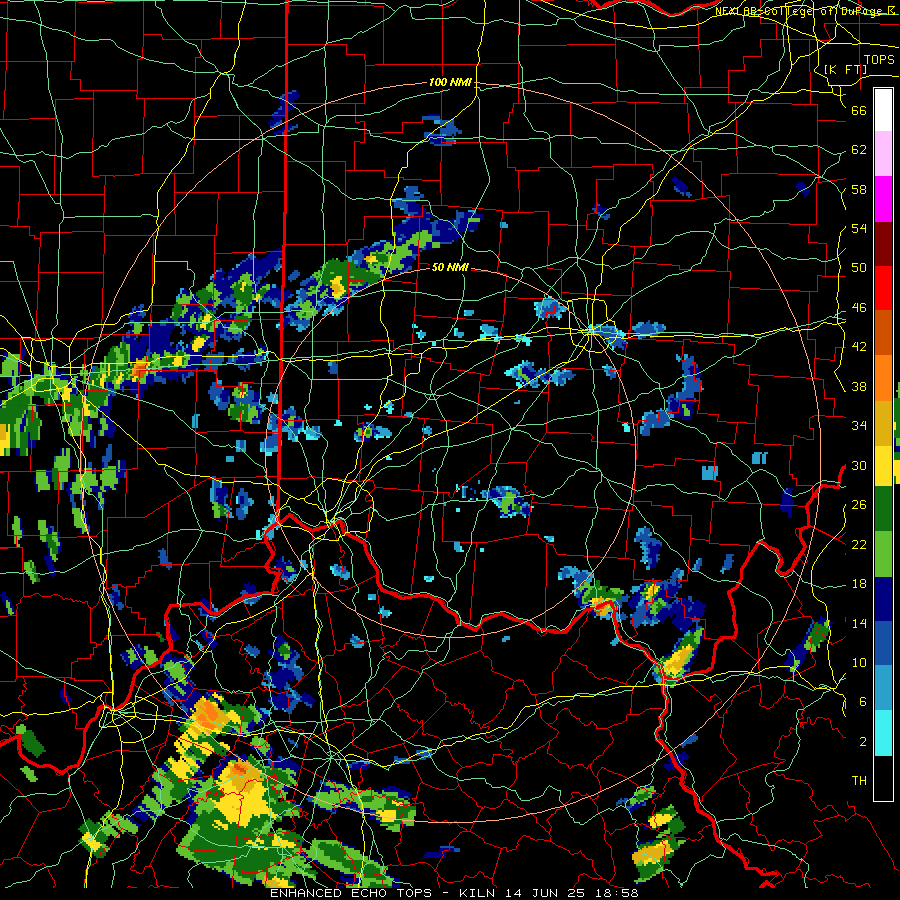Click the dark orange legend color band
Viewport: 900px width, 900px height.
tap(883, 333)
